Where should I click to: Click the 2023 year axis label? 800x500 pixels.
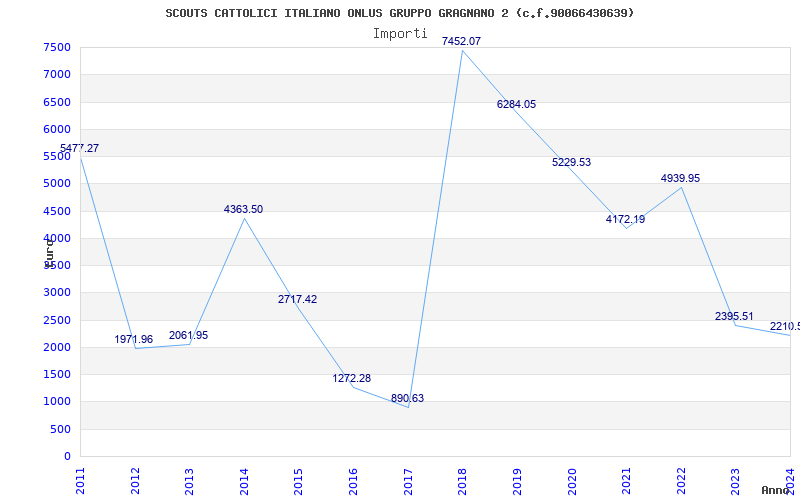click(x=735, y=481)
